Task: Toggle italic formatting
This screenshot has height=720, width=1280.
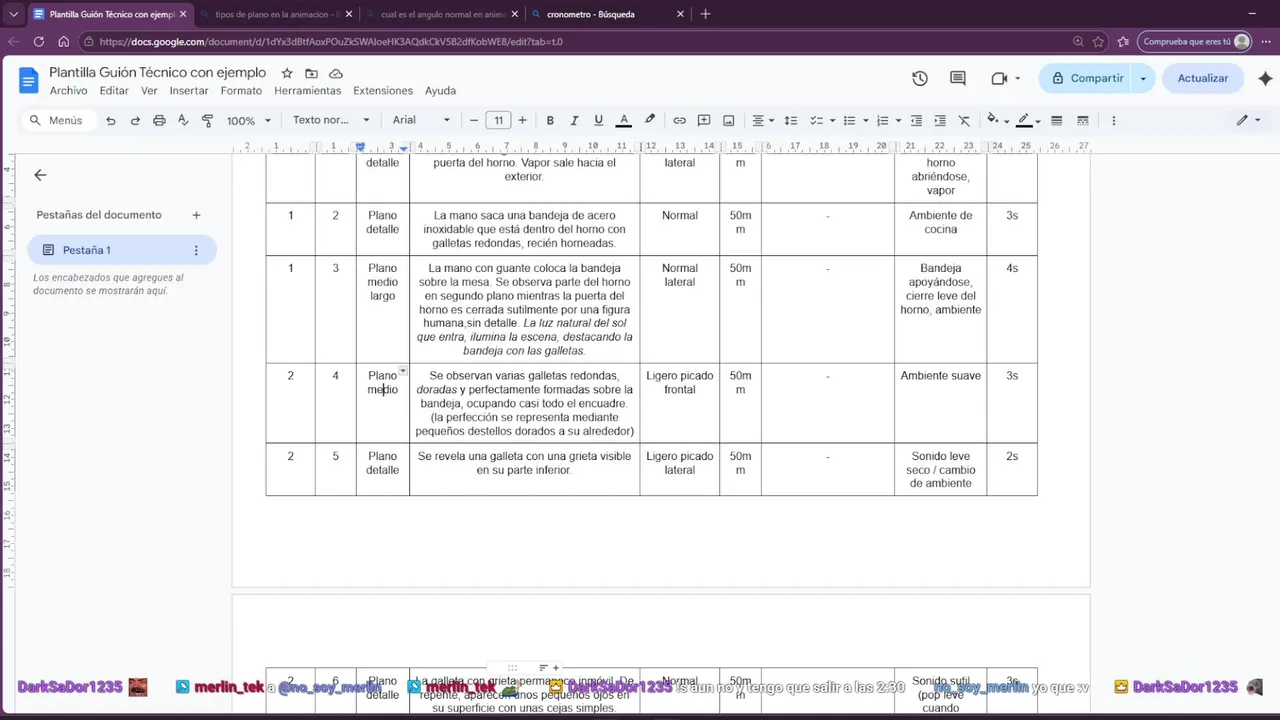Action: pos(574,120)
